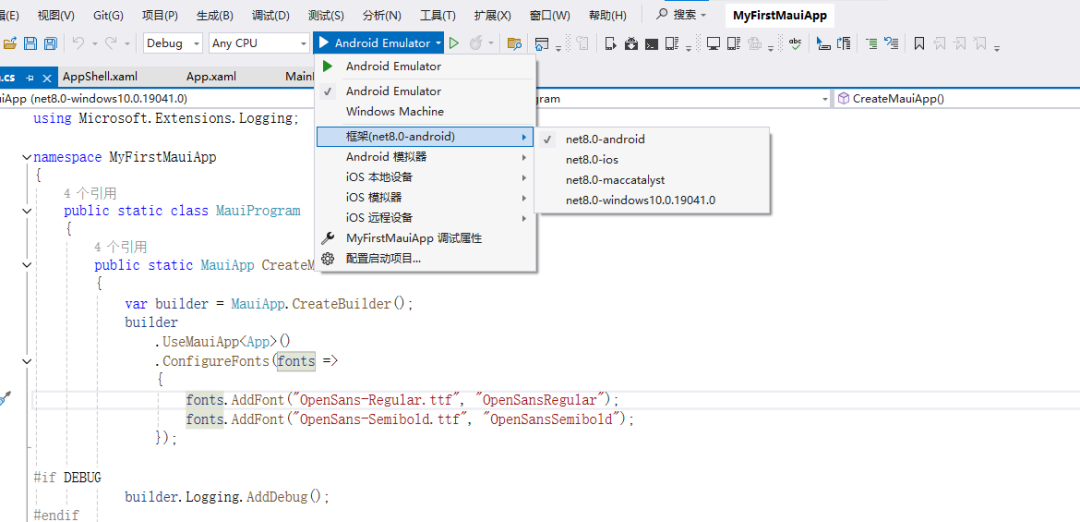
Task: Open the Android device log icon
Action: click(x=672, y=43)
